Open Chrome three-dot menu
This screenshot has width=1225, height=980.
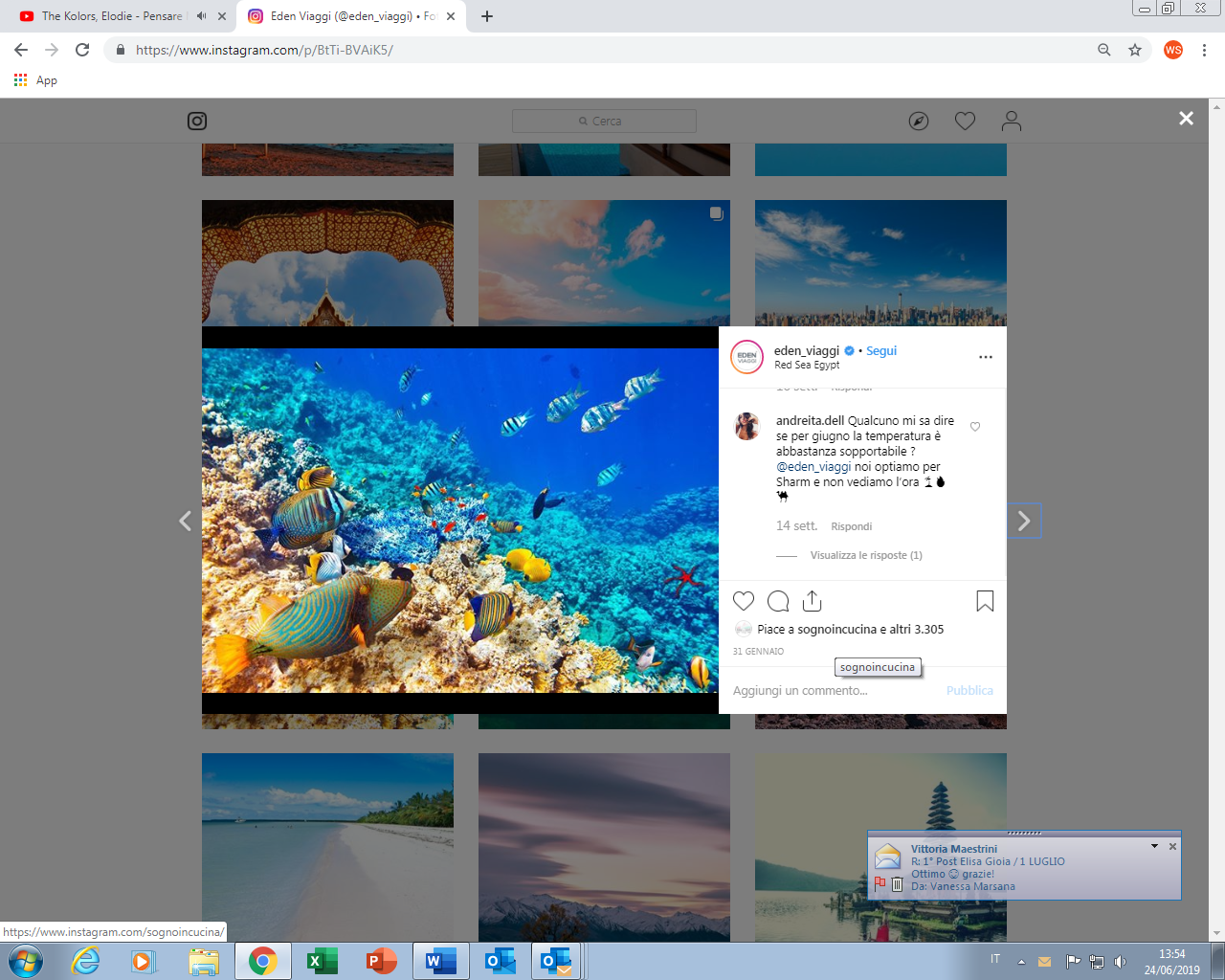pyautogui.click(x=1204, y=50)
